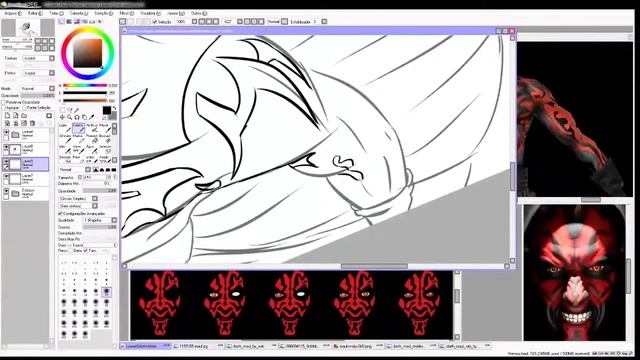Open the Sem textura brush texture dropdown
Viewport: 640px width, 360px height.
pyautogui.click(x=78, y=206)
